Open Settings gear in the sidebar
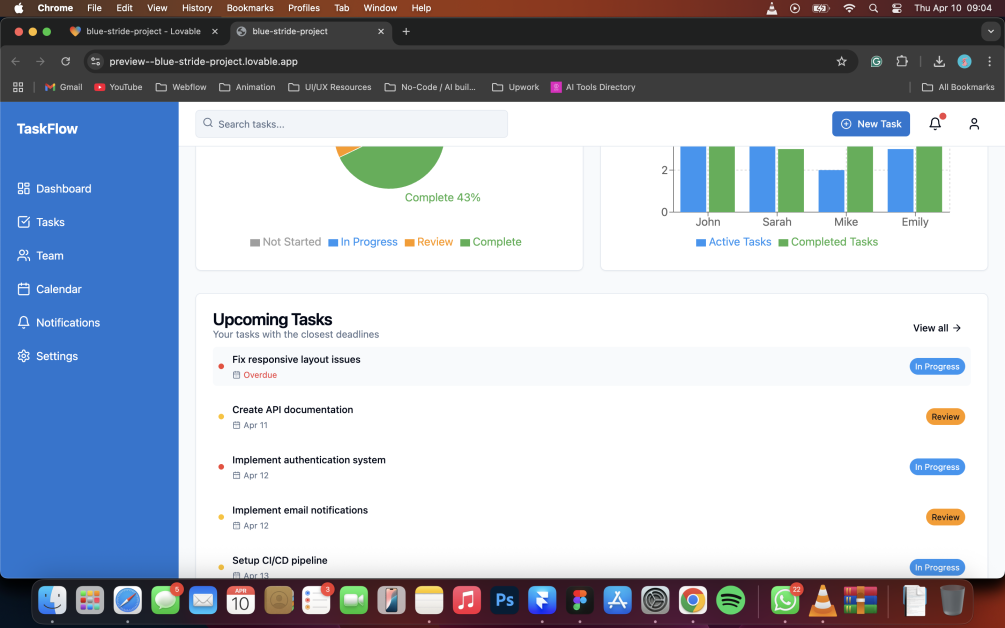1005x628 pixels. click(24, 356)
